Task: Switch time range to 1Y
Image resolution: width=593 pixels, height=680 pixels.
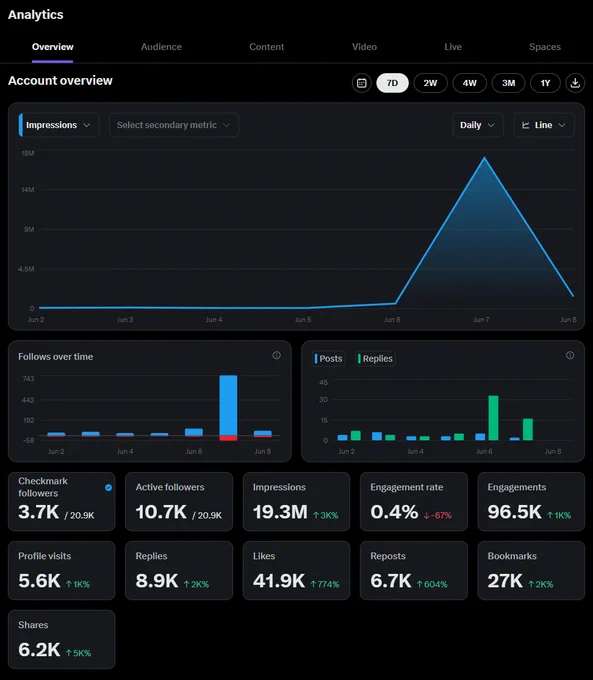Action: tap(545, 83)
